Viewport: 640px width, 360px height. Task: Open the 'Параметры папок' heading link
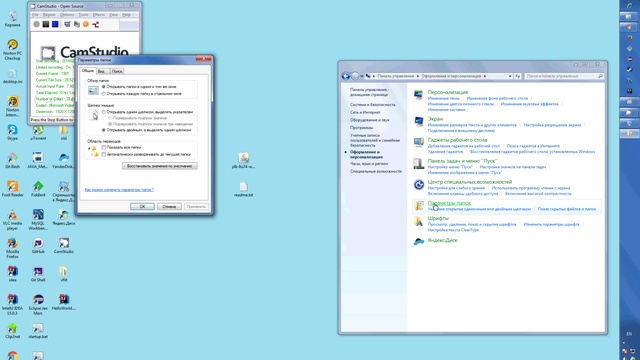pyautogui.click(x=449, y=203)
